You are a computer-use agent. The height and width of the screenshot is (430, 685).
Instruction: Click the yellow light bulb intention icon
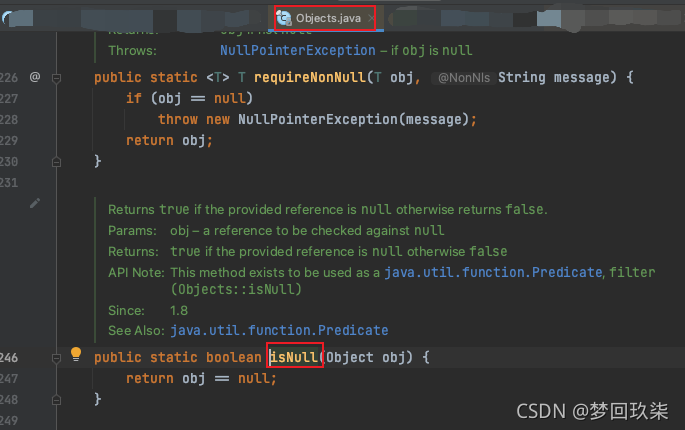click(76, 354)
